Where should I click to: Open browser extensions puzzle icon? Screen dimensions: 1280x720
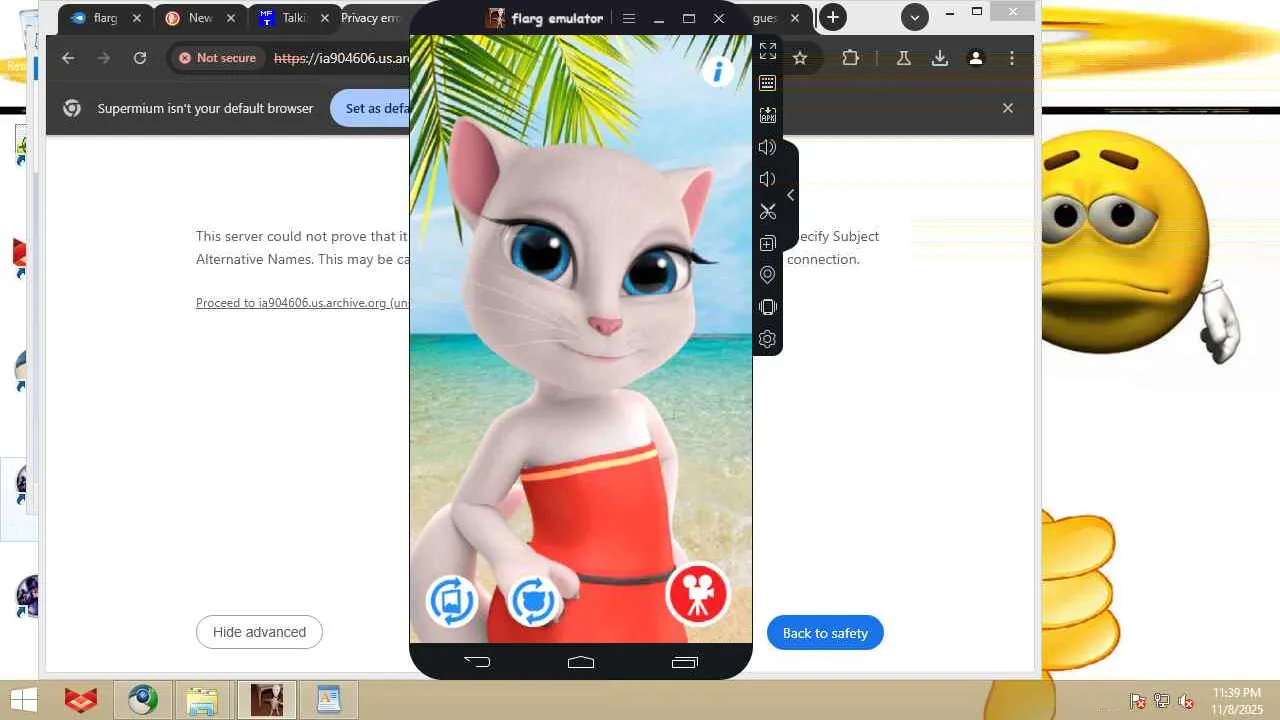tap(850, 58)
